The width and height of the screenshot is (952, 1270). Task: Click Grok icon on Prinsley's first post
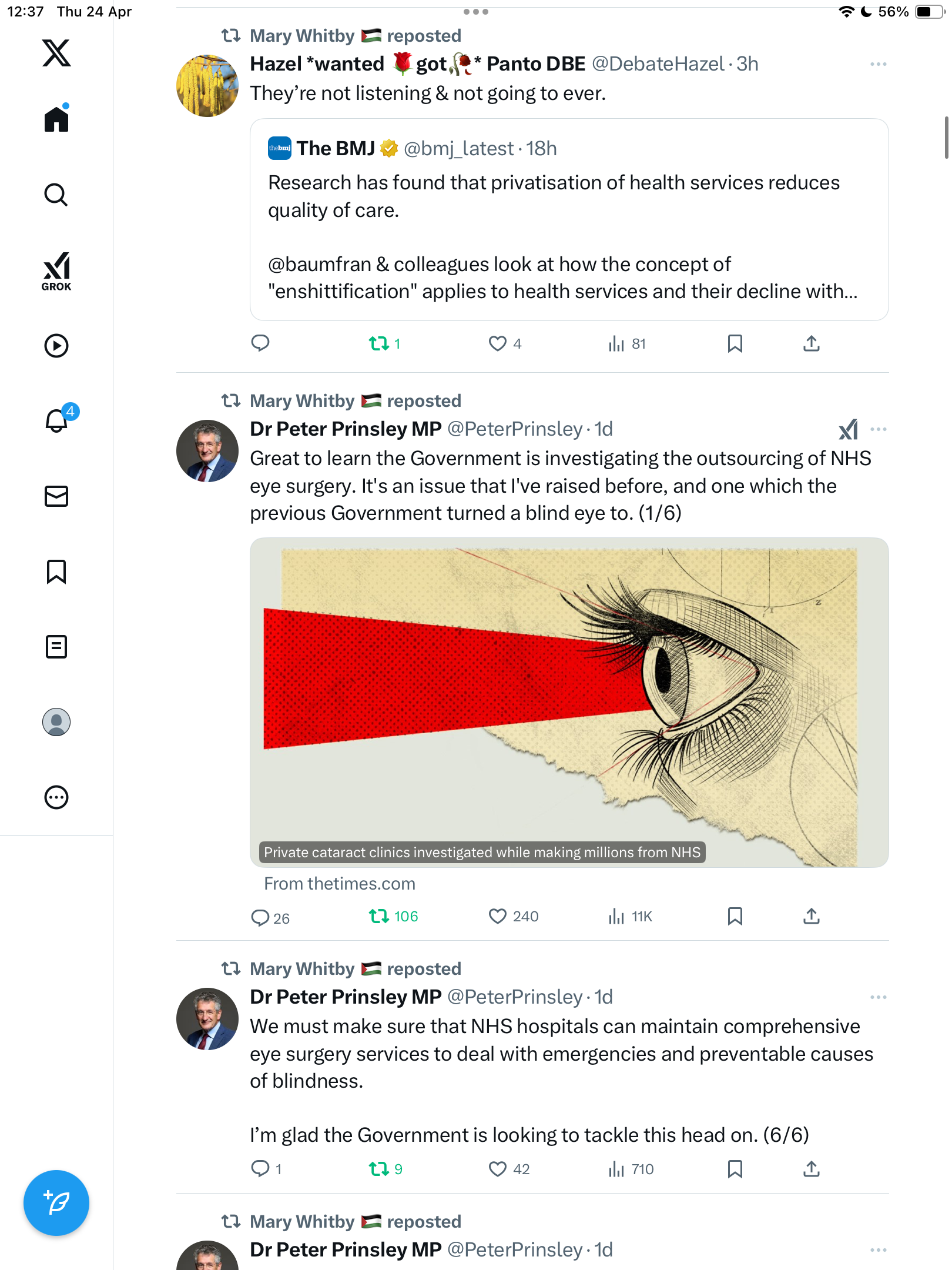click(848, 429)
